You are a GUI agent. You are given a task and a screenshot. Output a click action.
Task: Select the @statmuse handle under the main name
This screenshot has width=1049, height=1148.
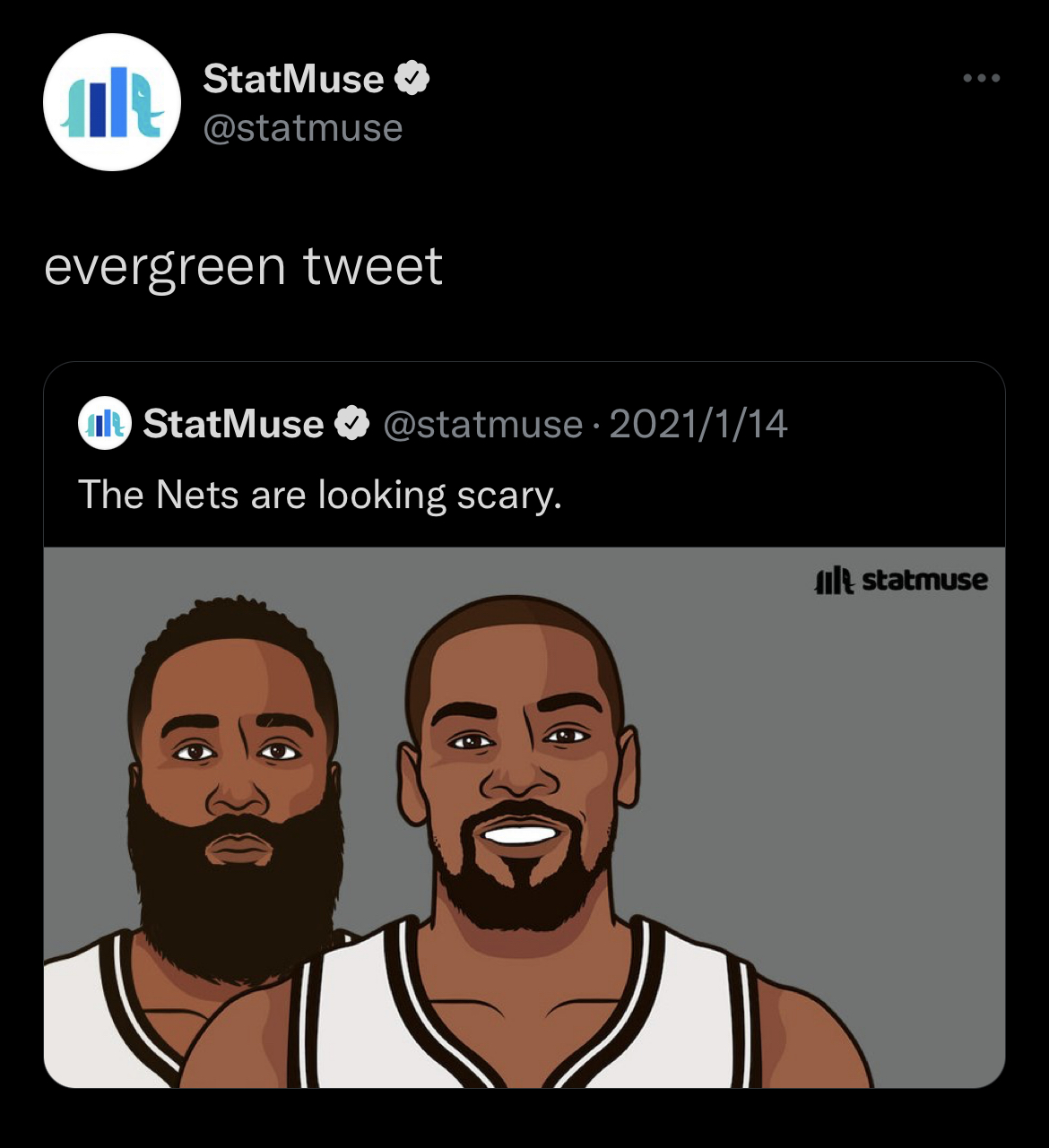pos(303,128)
